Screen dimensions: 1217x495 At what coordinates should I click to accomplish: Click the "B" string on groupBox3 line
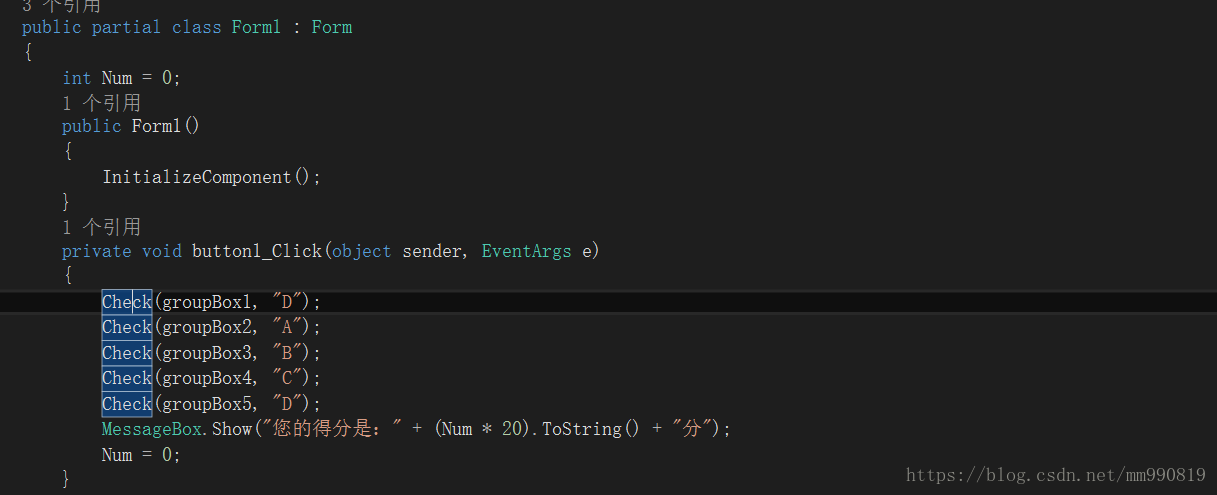(x=287, y=352)
